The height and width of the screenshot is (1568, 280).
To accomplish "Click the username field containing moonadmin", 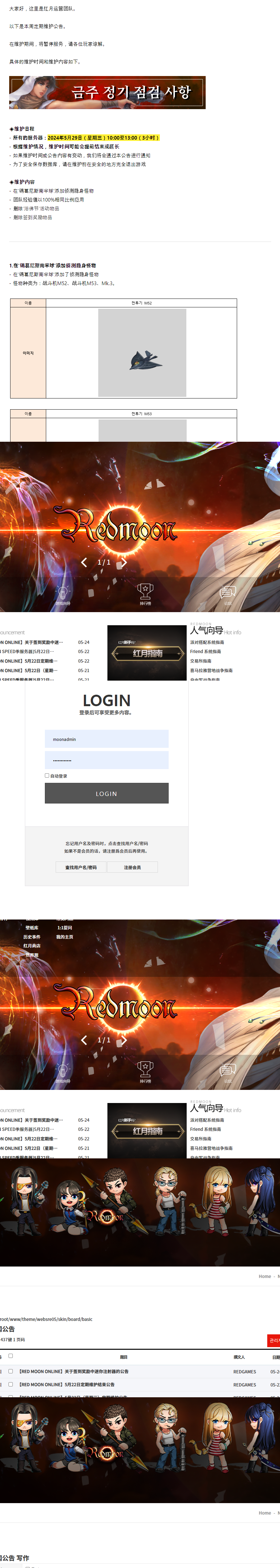I will [x=106, y=739].
